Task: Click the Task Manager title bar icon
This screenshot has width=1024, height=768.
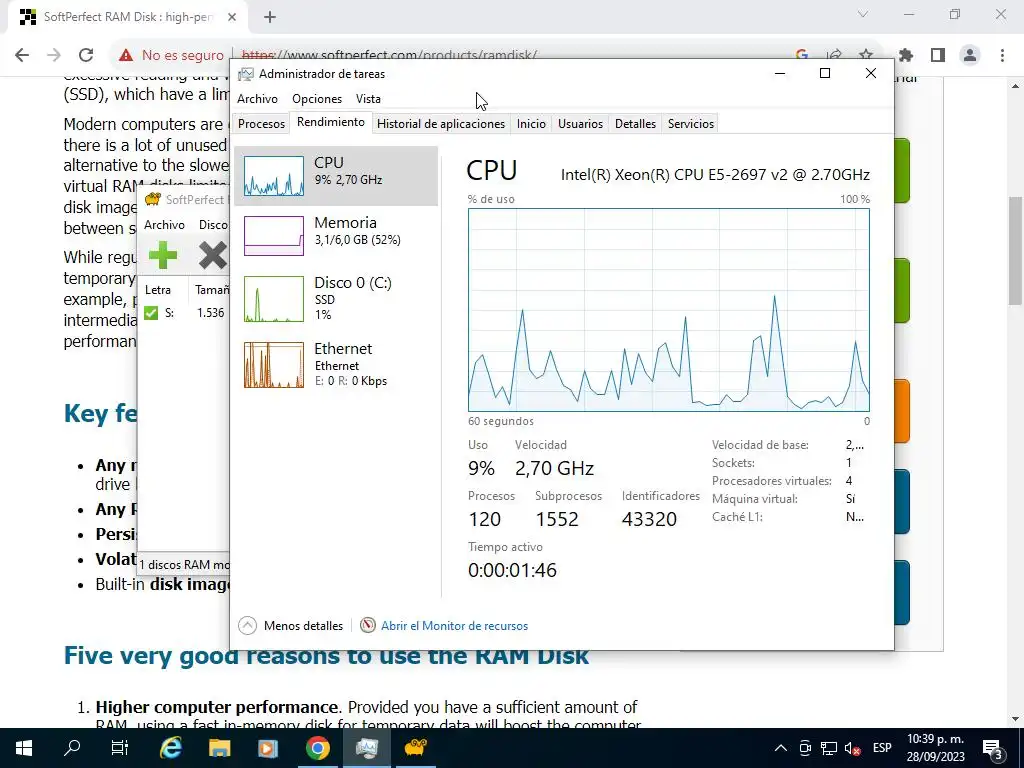Action: pyautogui.click(x=246, y=74)
